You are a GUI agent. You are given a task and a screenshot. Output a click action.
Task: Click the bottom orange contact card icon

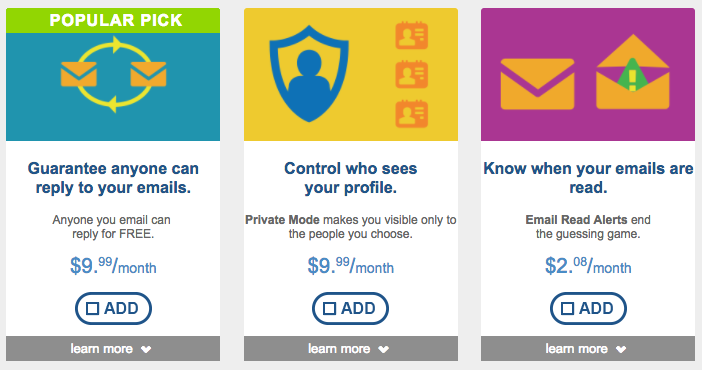[x=411, y=114]
